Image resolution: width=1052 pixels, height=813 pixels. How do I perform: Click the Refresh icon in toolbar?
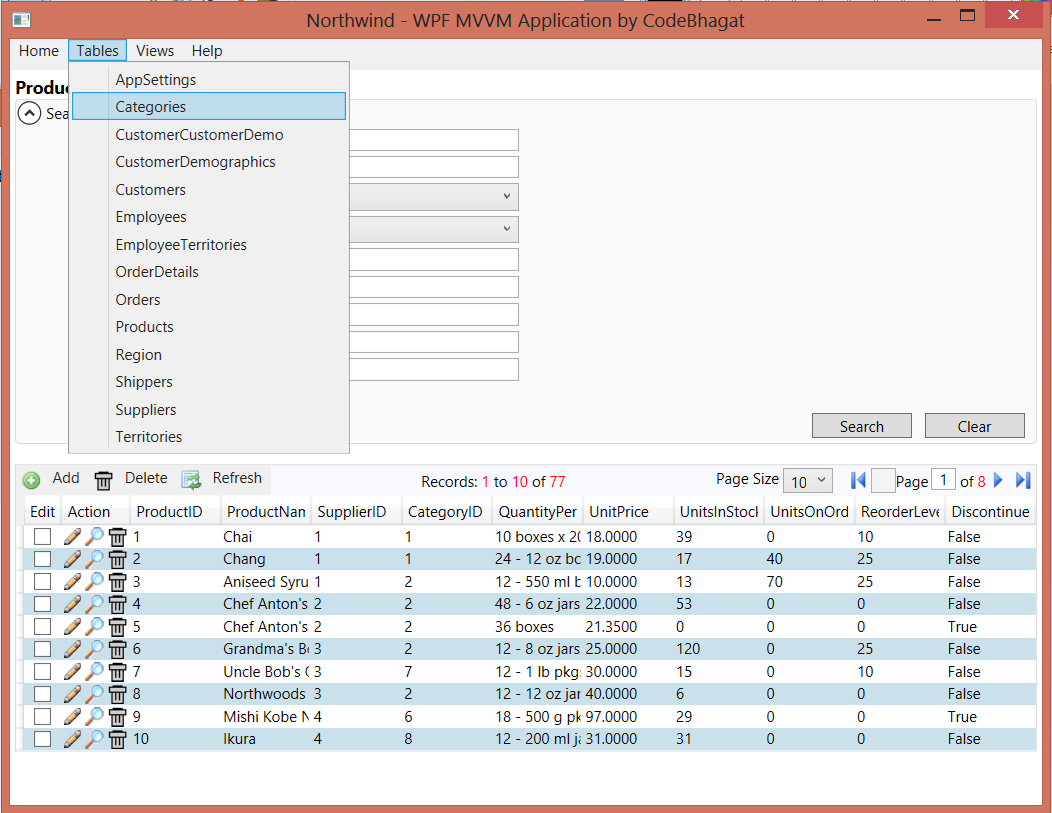pos(191,480)
